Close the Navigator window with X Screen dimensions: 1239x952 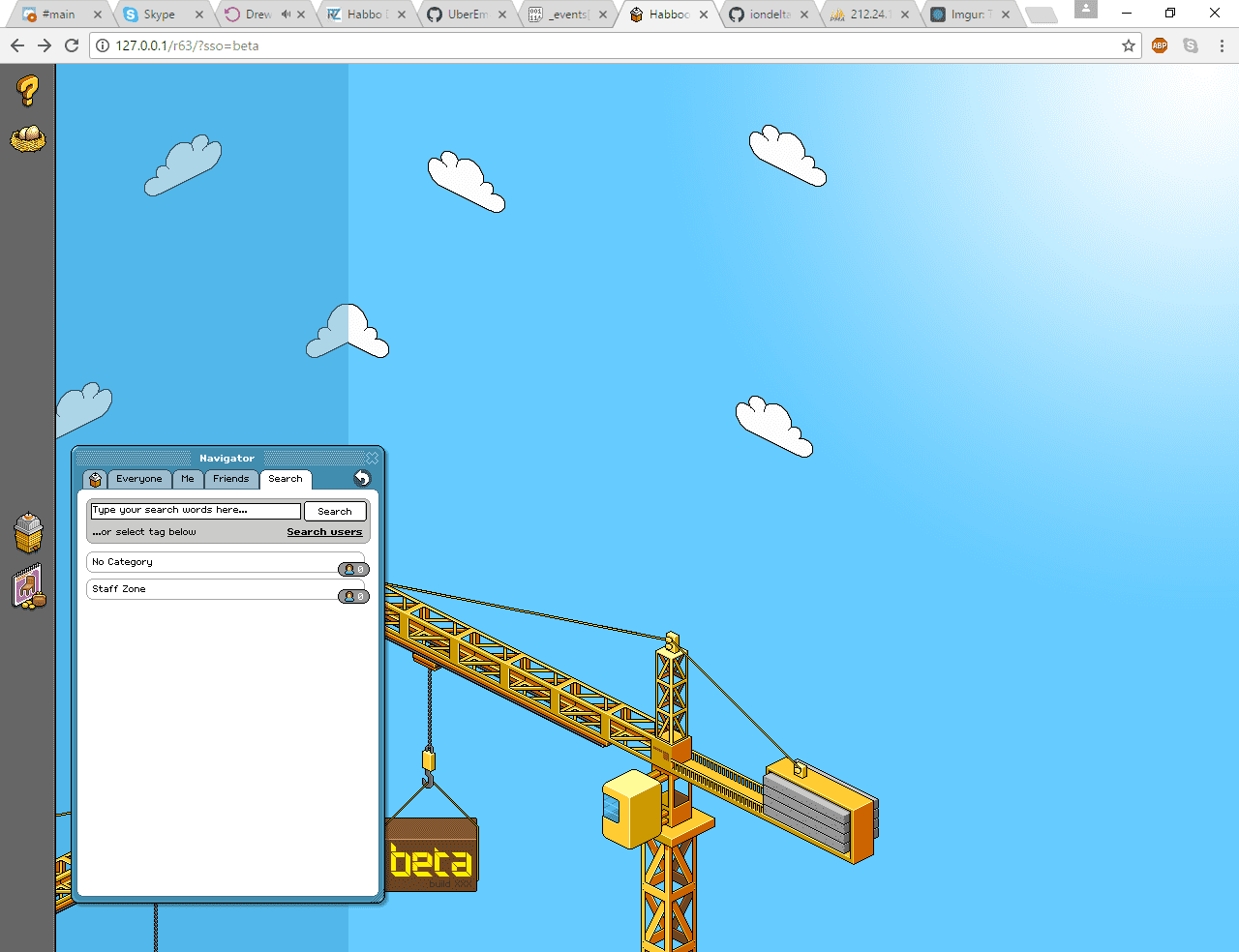point(373,458)
